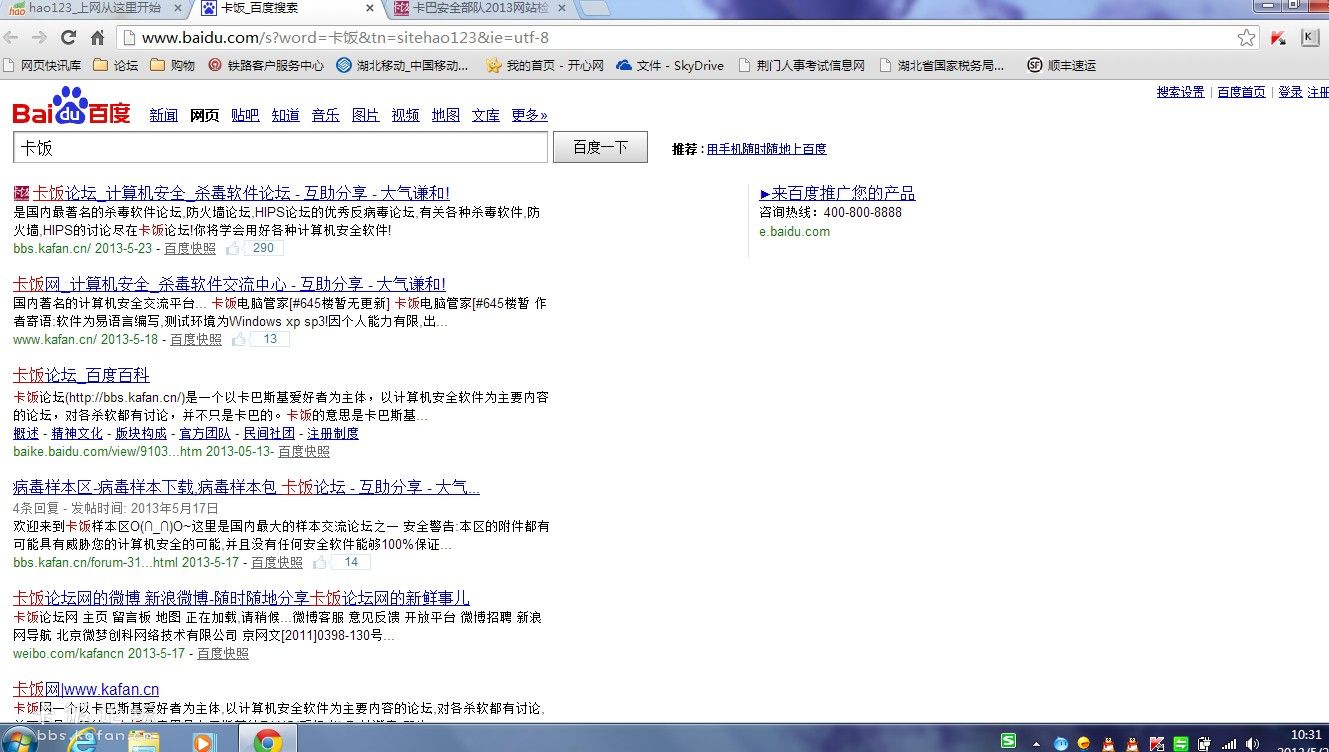Screen dimensions: 1329x752
Task: Go to the browser Home page icon
Action: (97, 38)
